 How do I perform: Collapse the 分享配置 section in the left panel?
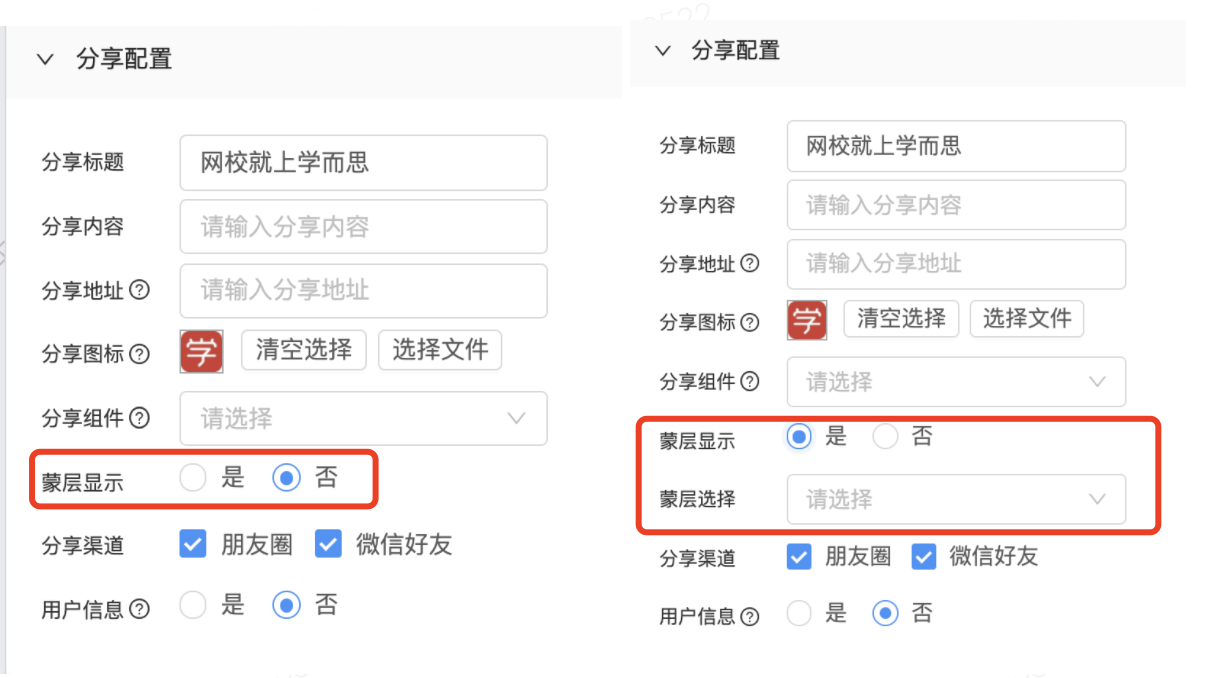(45, 59)
